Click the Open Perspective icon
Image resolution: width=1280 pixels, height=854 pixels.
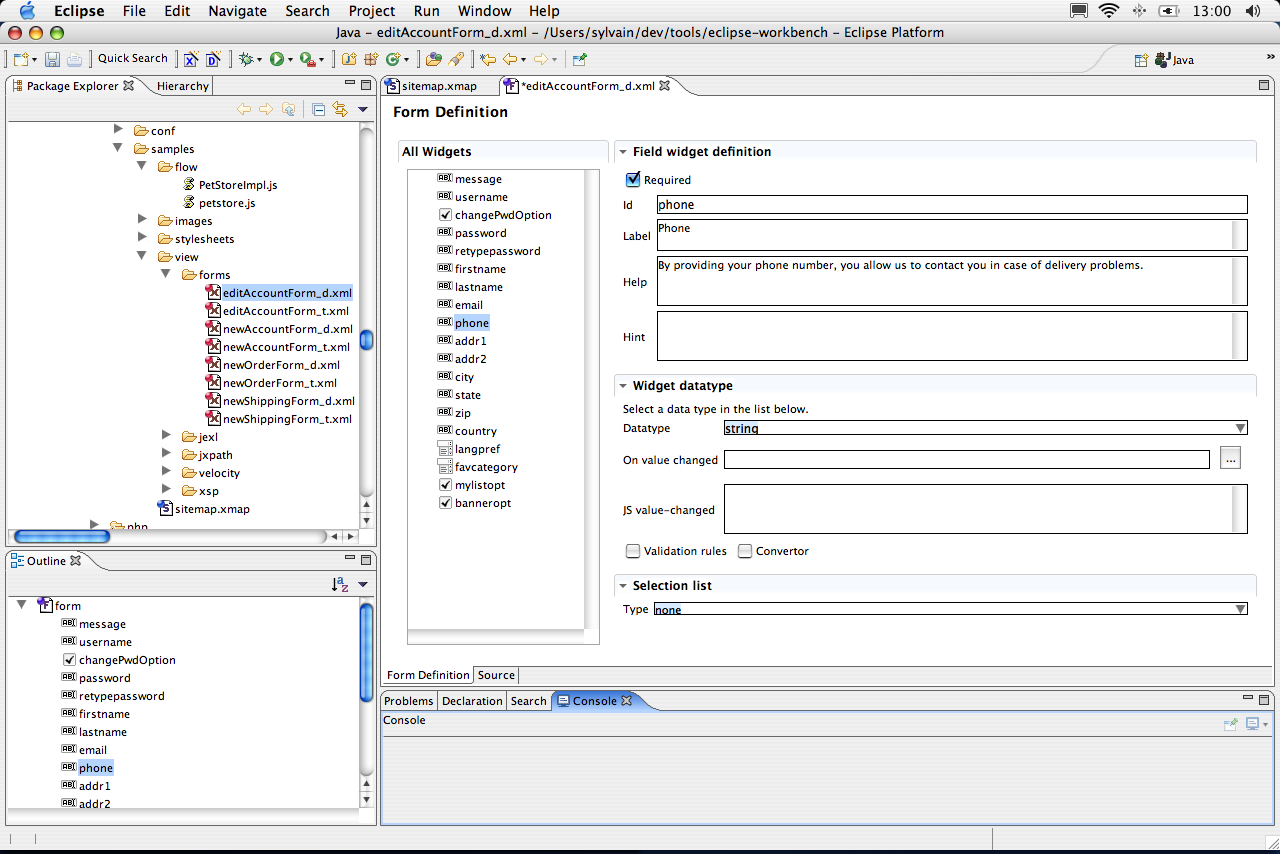tap(1141, 60)
